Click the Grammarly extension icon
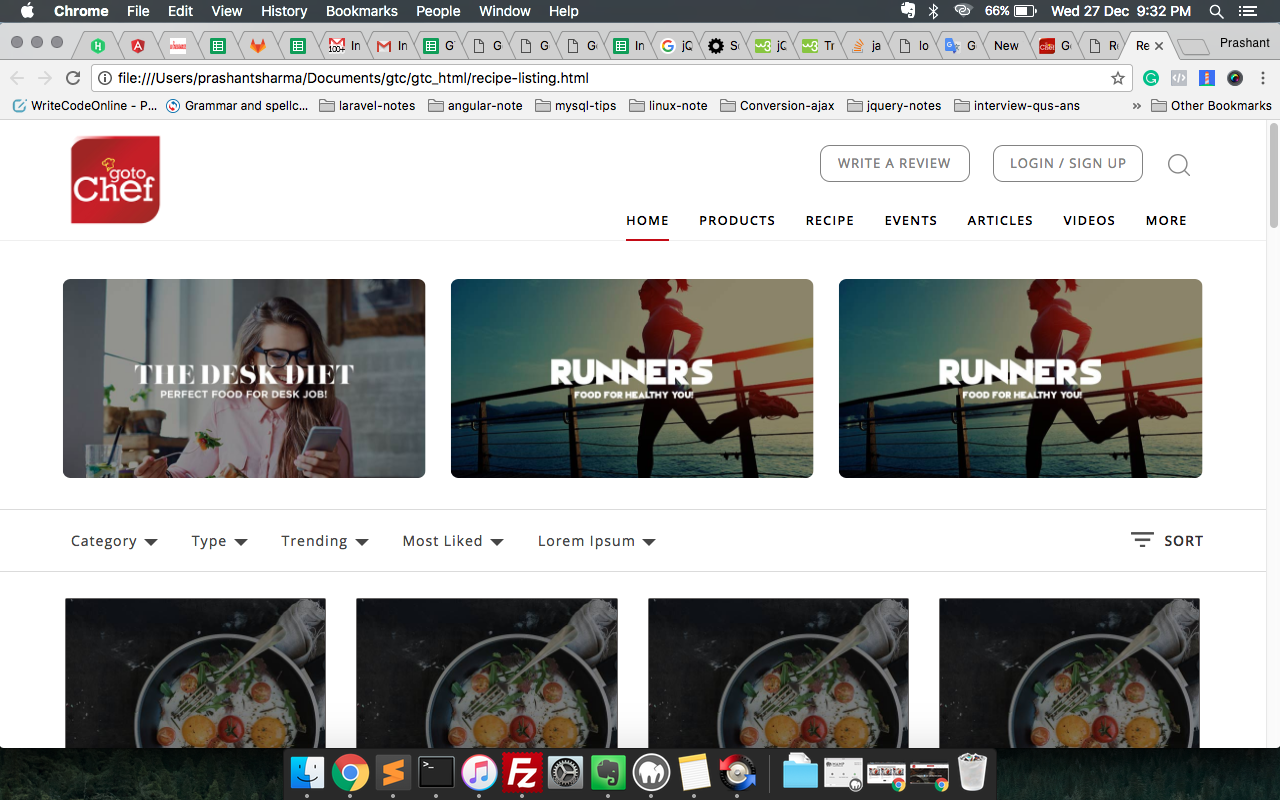 tap(1151, 78)
